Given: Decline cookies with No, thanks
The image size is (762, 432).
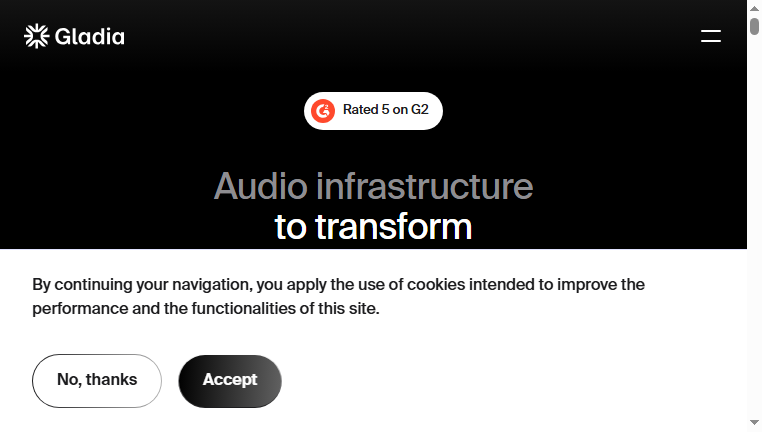Looking at the screenshot, I should point(97,381).
